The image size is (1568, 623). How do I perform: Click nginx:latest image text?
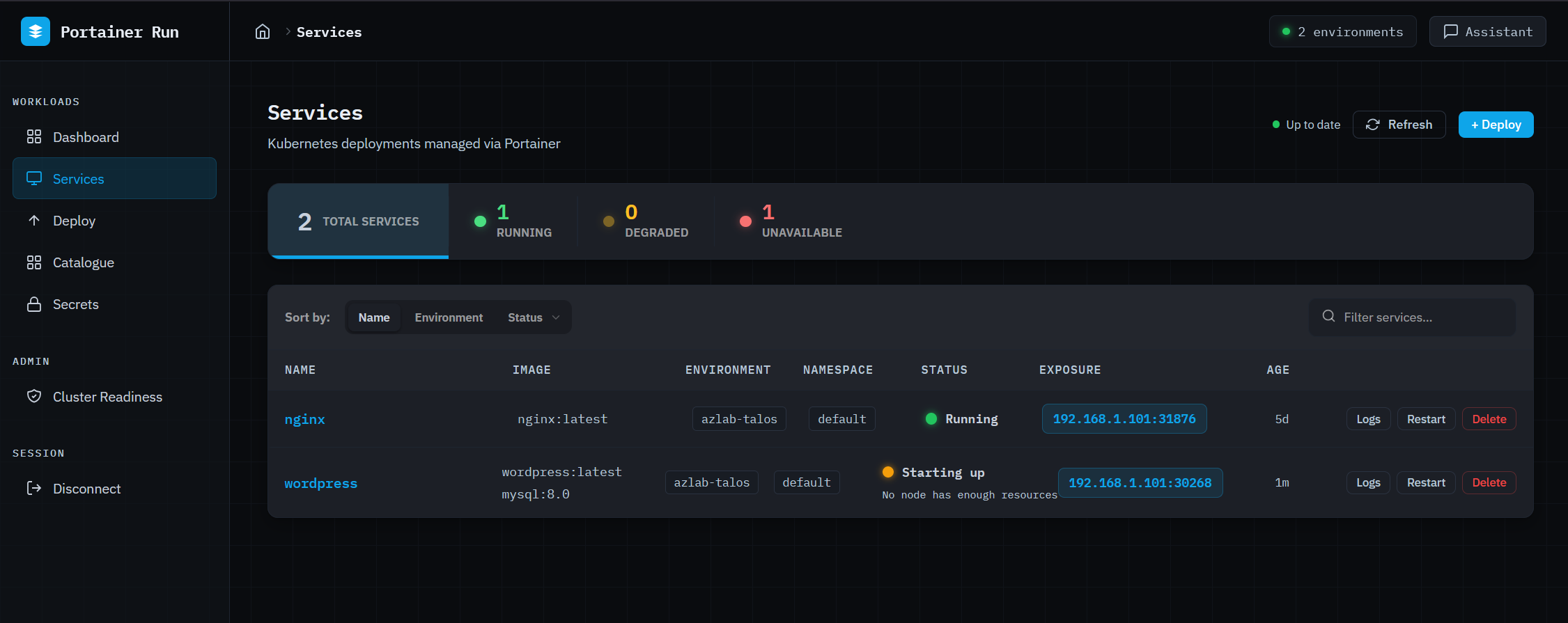[562, 419]
